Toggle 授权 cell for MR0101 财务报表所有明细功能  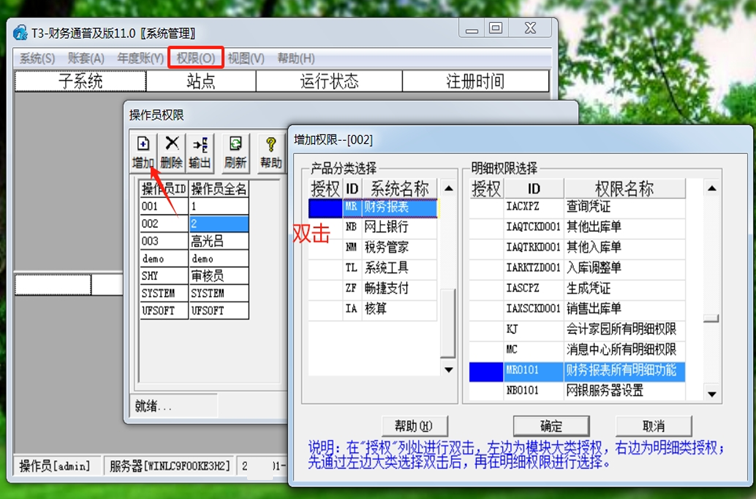[486, 370]
